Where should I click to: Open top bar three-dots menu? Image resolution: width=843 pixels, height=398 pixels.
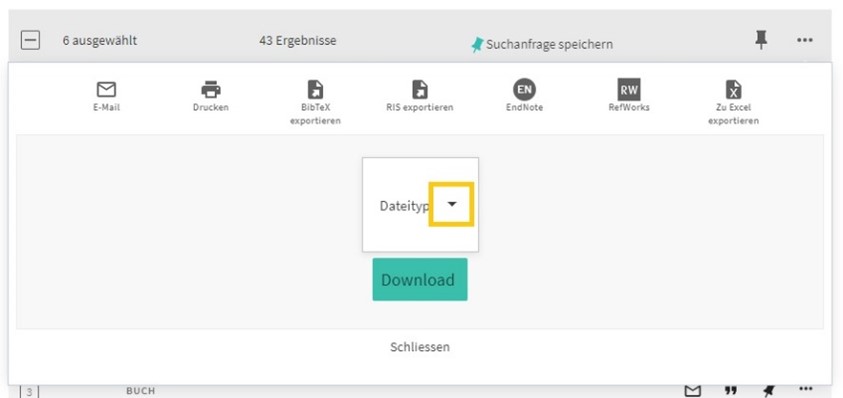[804, 40]
